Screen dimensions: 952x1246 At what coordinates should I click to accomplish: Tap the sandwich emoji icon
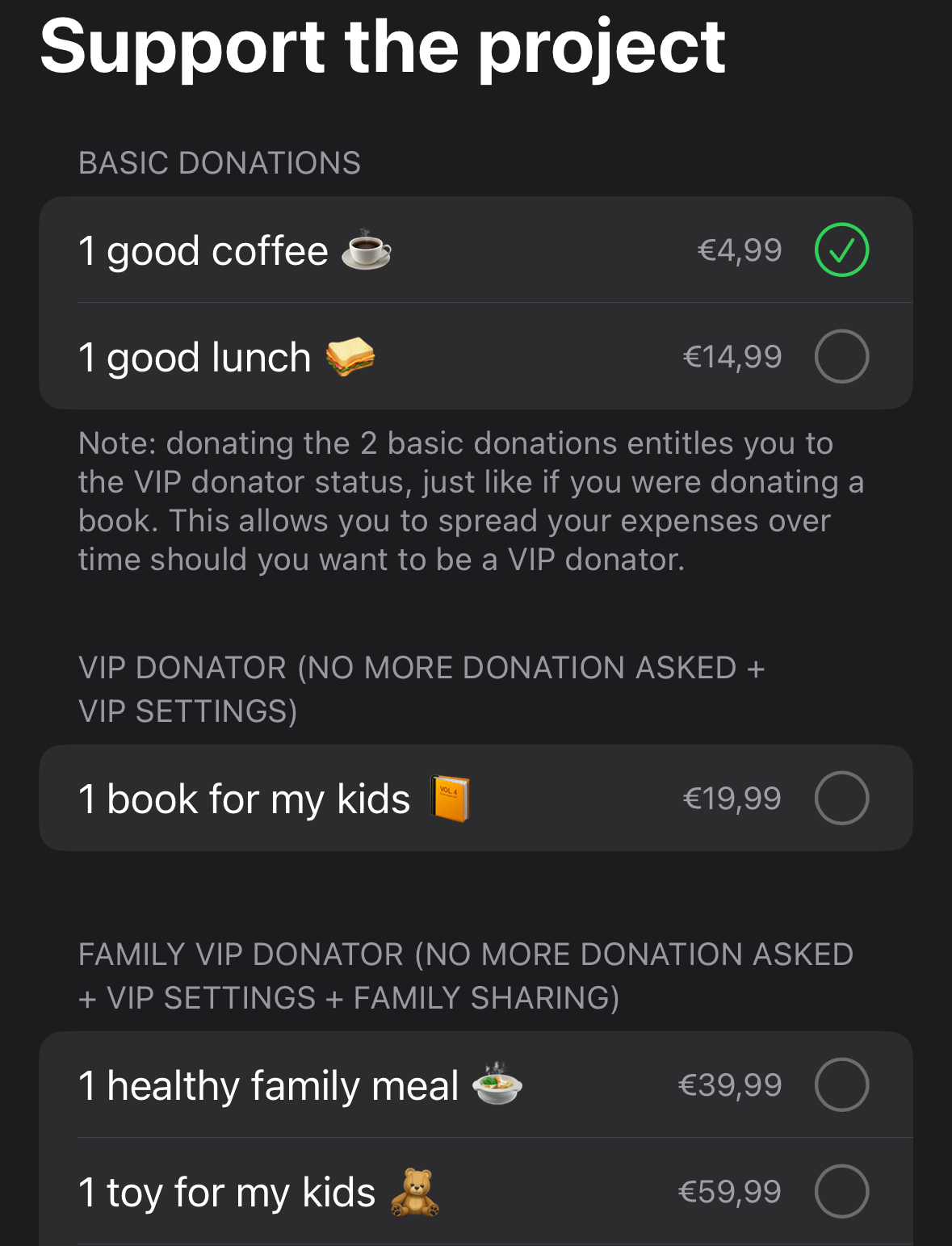pos(350,357)
